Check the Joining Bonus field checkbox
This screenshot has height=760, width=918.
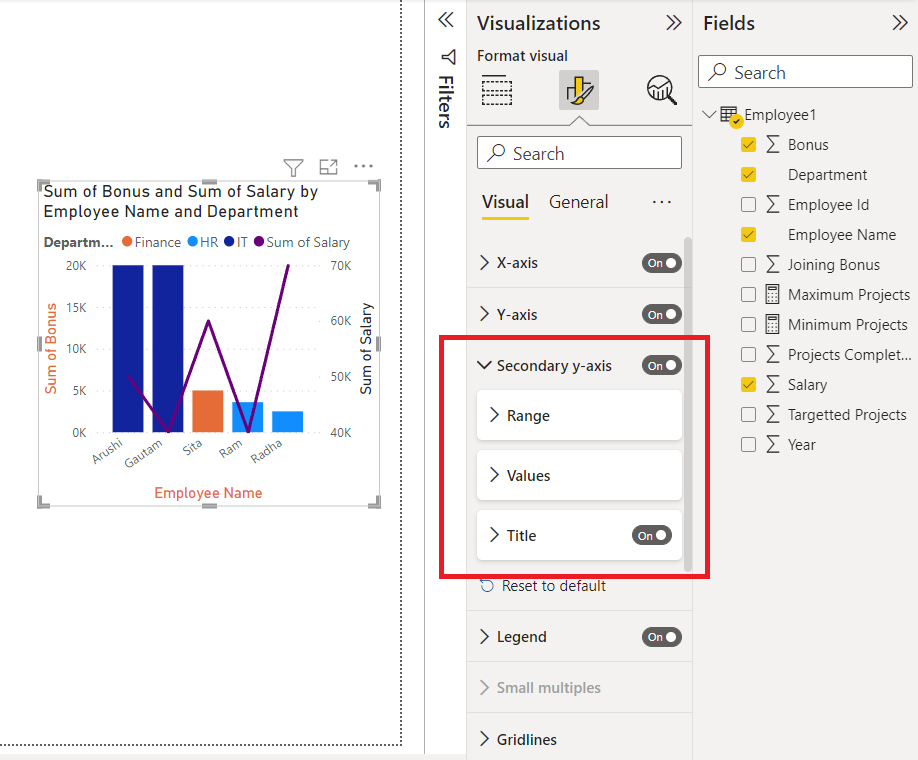pos(748,265)
